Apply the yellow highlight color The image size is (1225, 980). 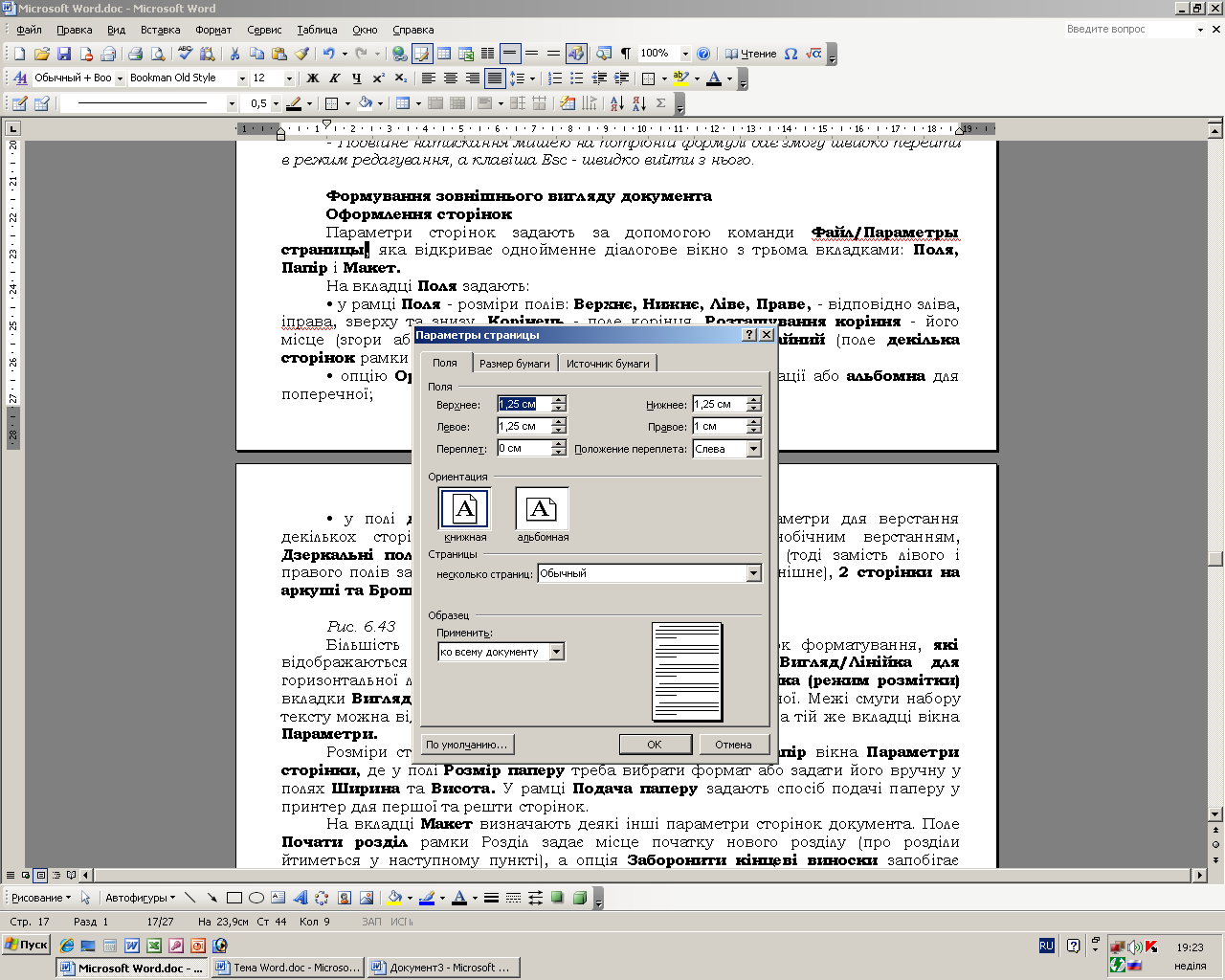click(680, 78)
